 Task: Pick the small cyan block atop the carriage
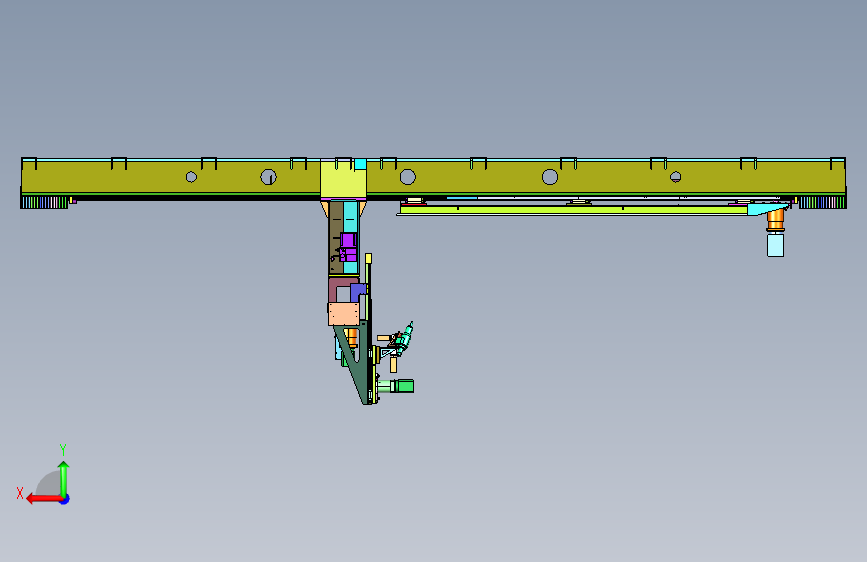[360, 164]
